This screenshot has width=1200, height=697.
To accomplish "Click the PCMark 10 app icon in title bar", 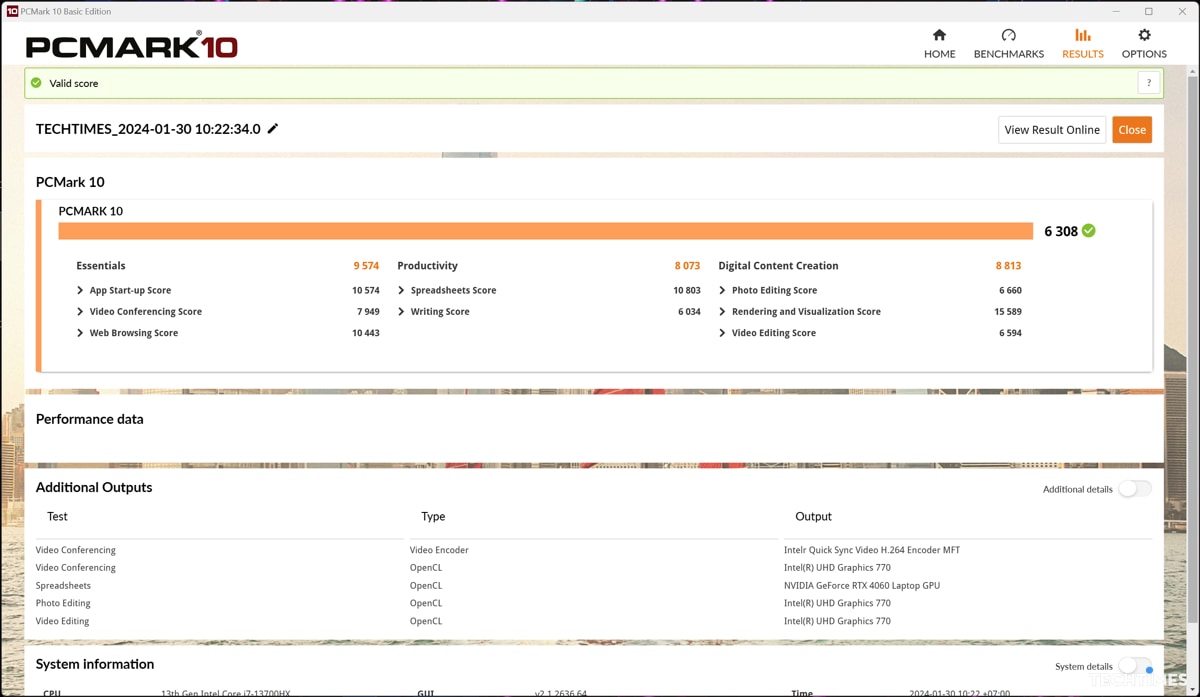I will click(x=12, y=11).
